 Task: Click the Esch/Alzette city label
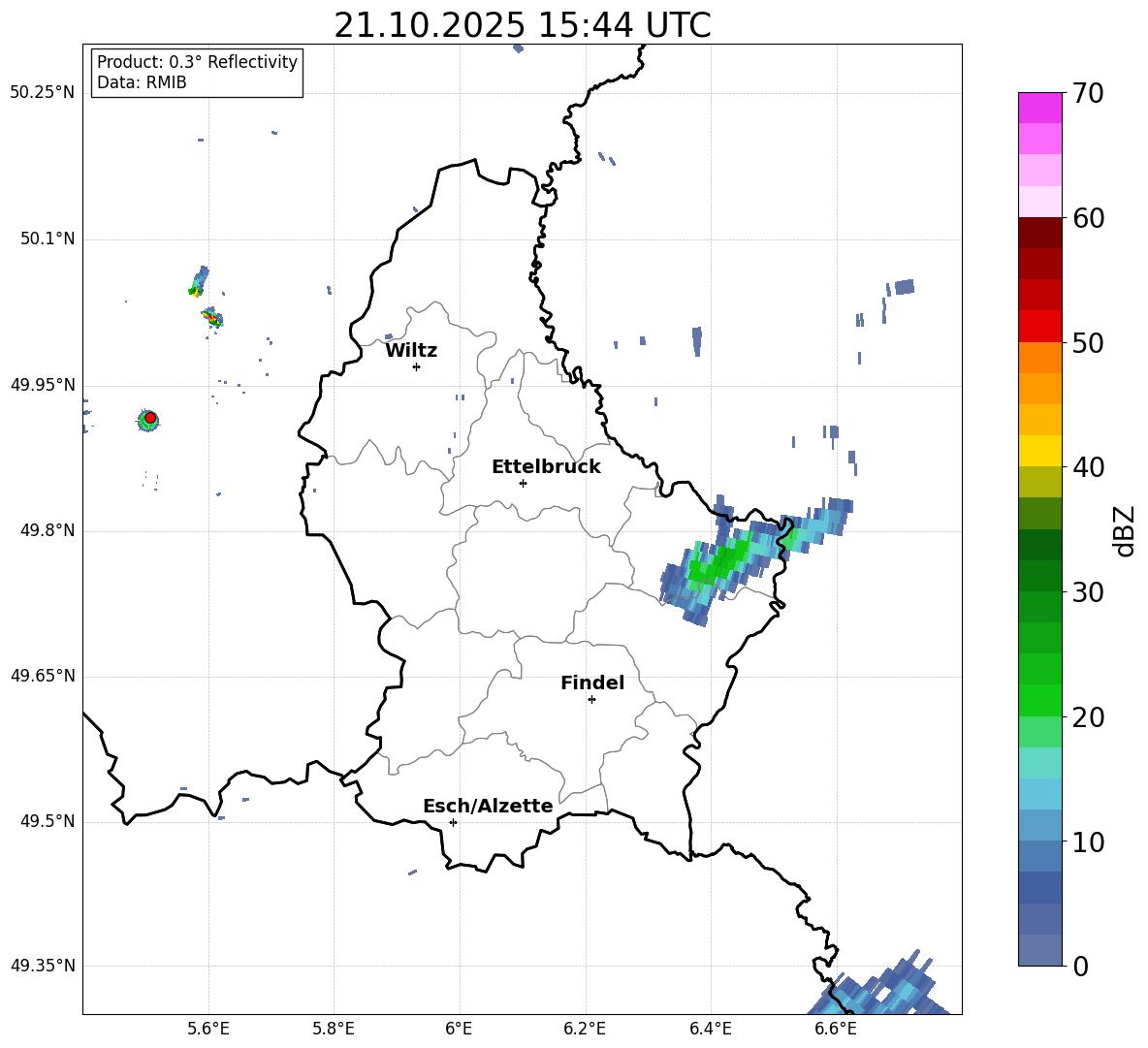click(488, 807)
